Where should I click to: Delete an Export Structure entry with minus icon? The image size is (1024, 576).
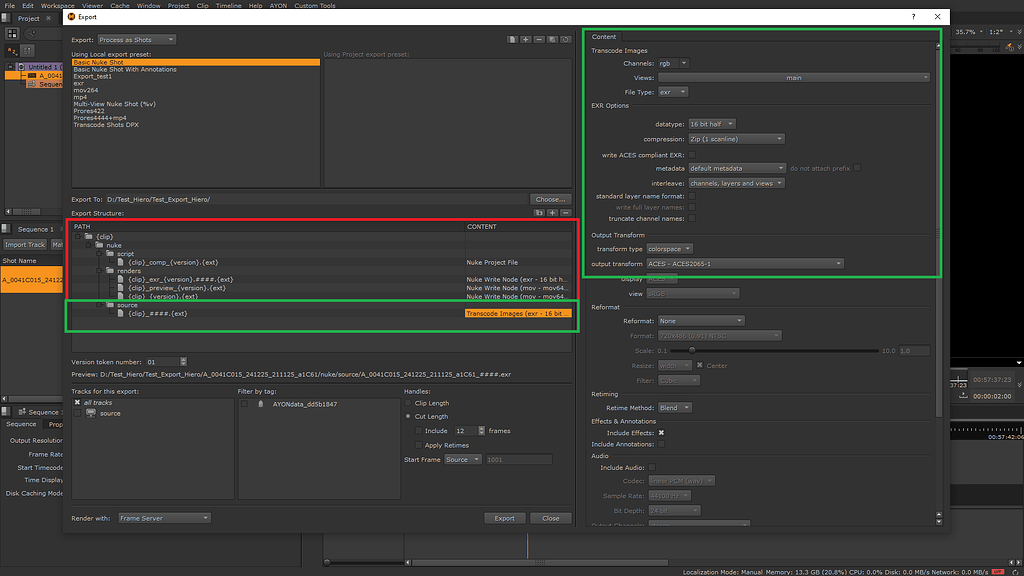pos(566,213)
